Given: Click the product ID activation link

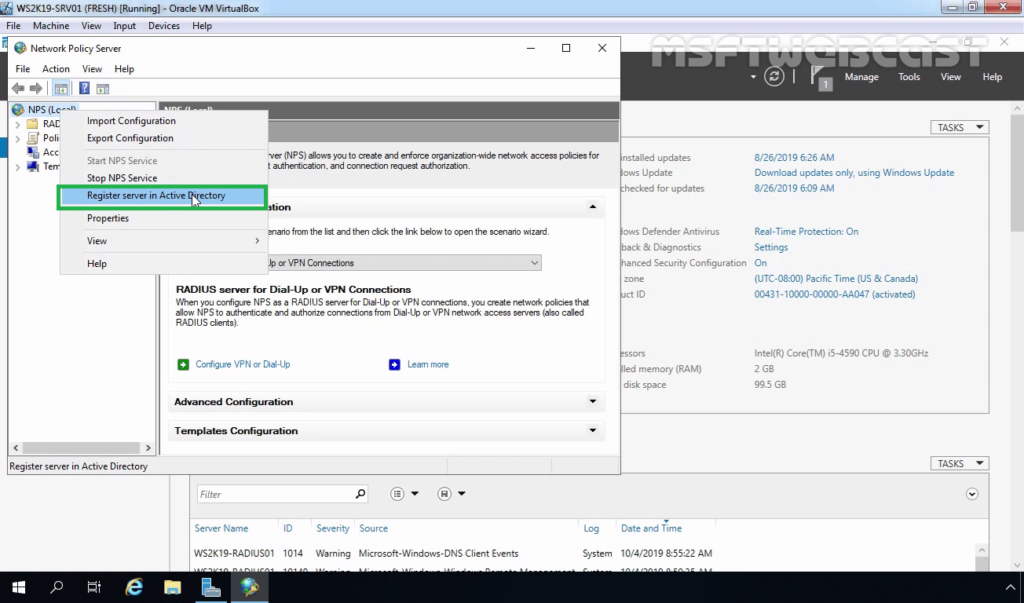Looking at the screenshot, I should [x=835, y=294].
